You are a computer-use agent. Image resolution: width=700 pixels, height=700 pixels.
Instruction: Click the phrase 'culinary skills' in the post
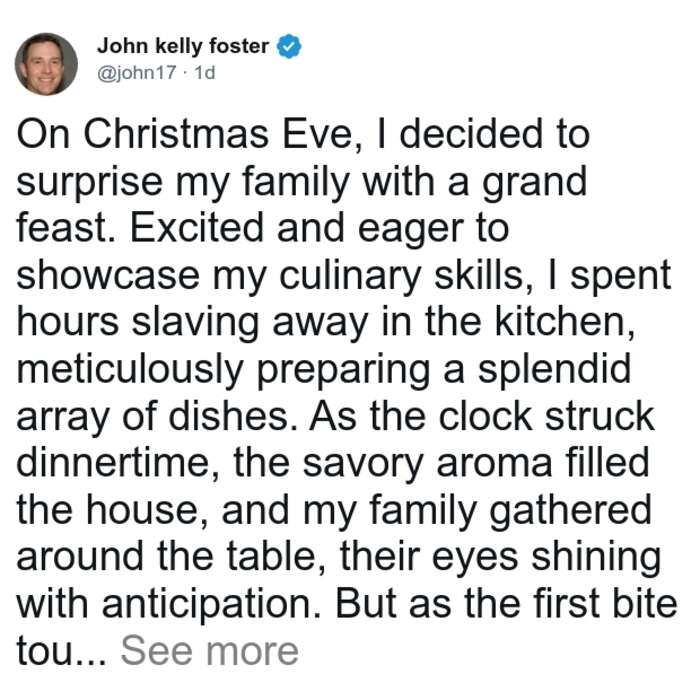400,276
